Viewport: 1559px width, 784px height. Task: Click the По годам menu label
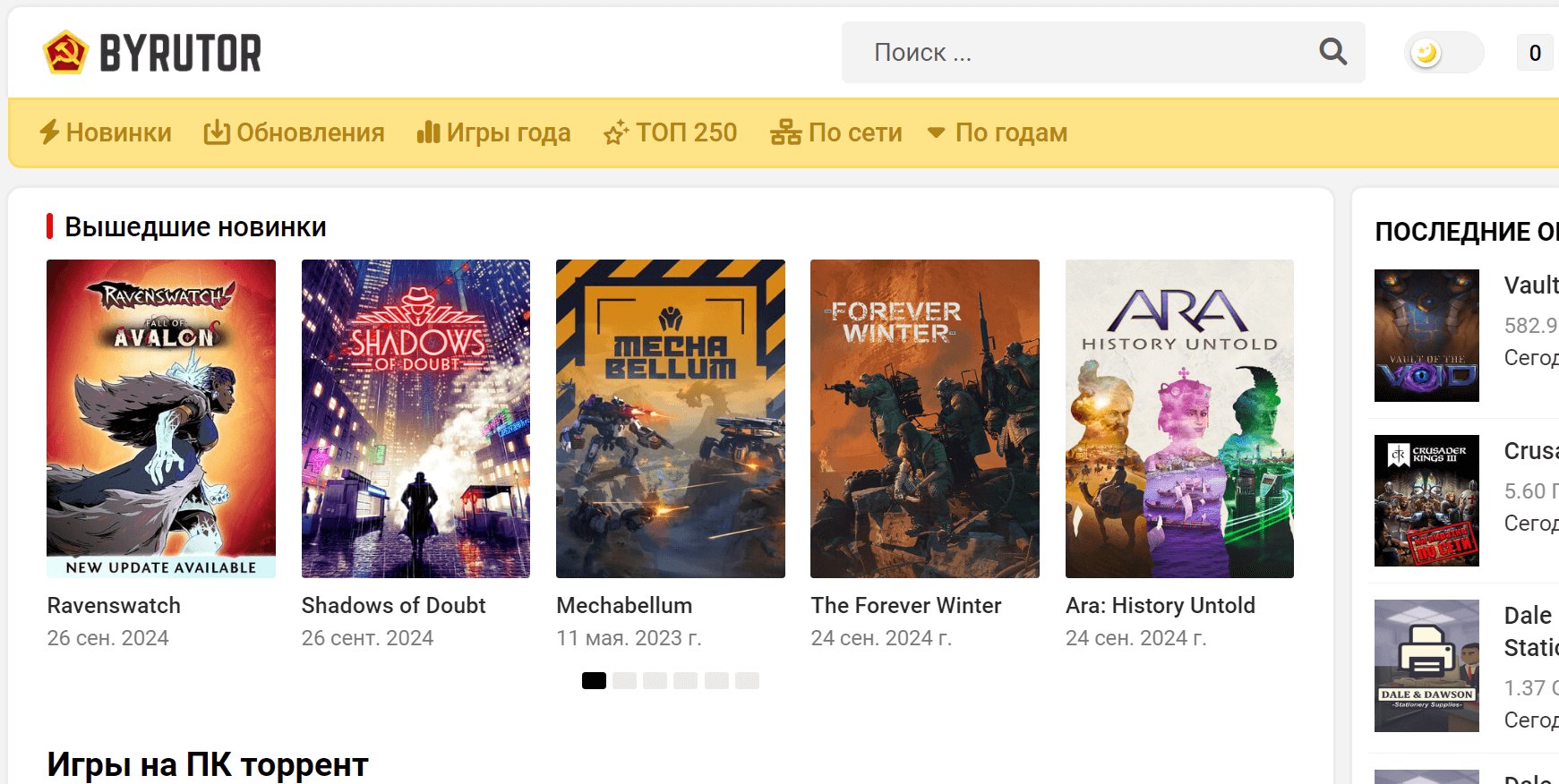(x=1012, y=132)
